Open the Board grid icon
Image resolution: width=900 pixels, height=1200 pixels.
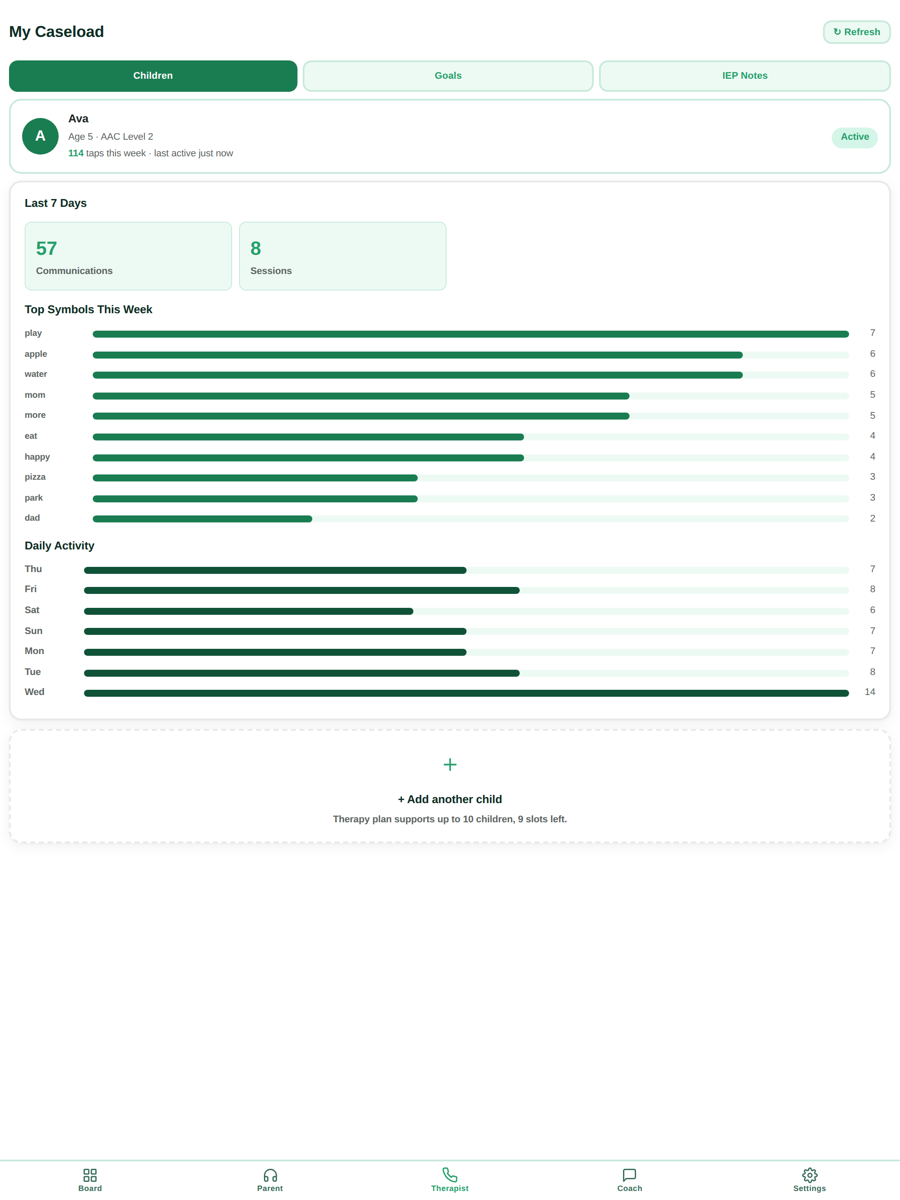tap(90, 1175)
